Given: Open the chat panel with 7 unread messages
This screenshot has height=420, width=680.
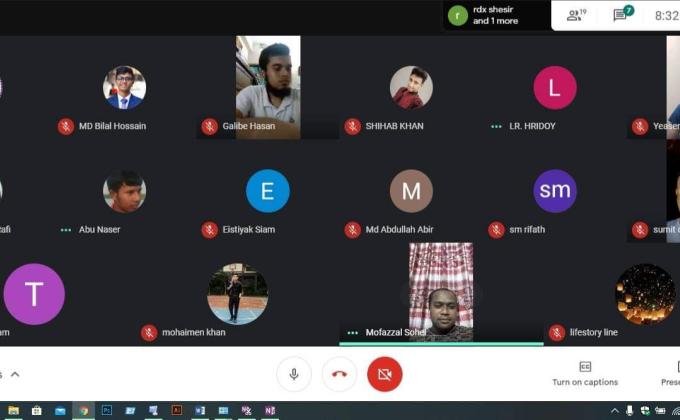Looking at the screenshot, I should (x=622, y=15).
